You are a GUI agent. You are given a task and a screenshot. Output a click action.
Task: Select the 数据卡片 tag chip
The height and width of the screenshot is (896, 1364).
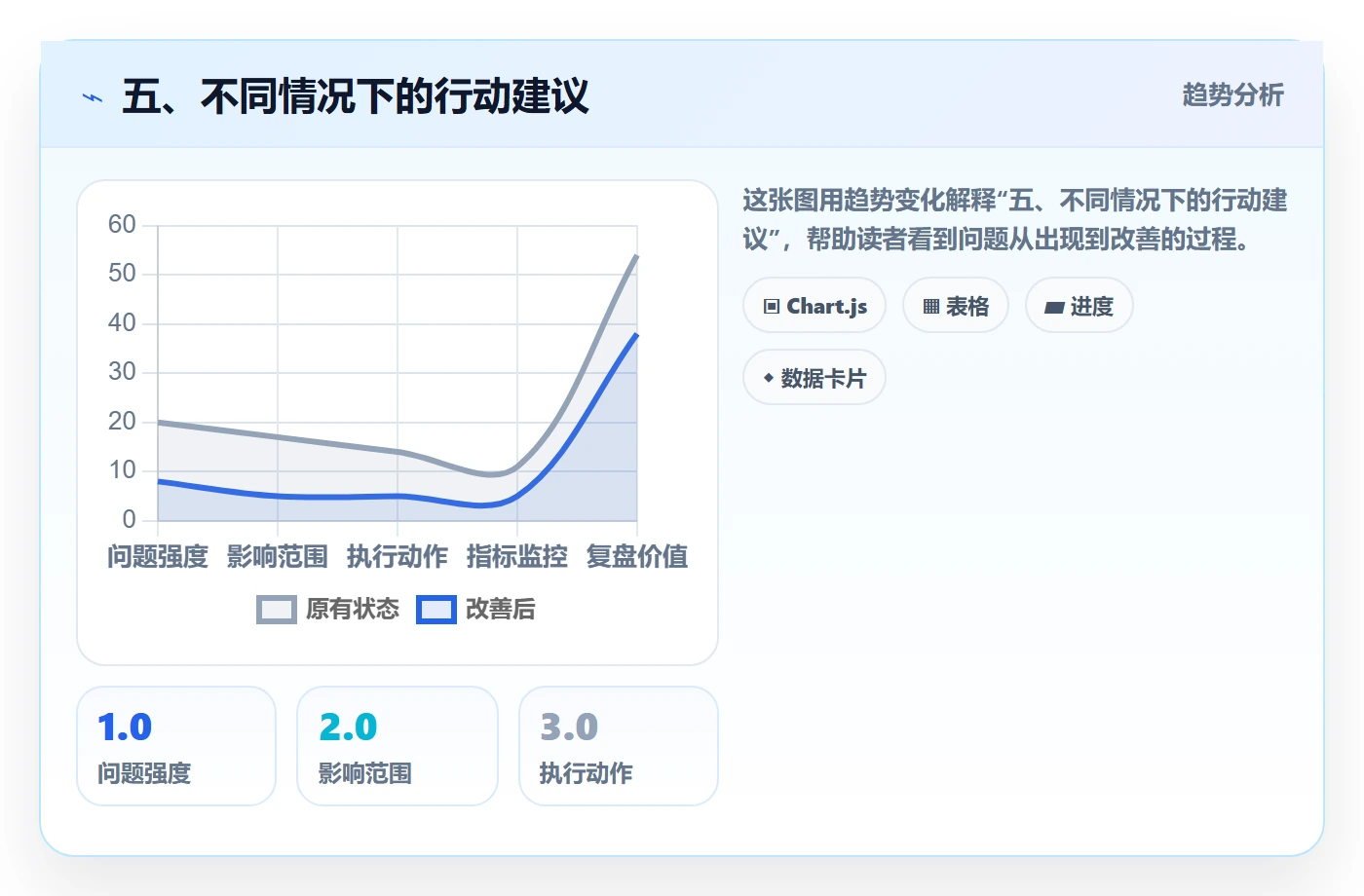[815, 378]
